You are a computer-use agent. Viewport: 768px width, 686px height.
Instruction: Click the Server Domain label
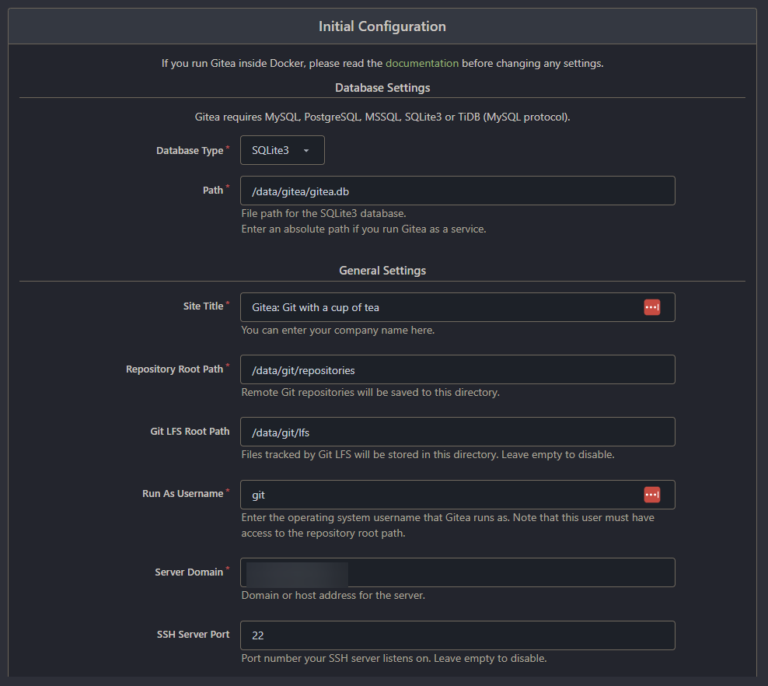pyautogui.click(x=189, y=572)
